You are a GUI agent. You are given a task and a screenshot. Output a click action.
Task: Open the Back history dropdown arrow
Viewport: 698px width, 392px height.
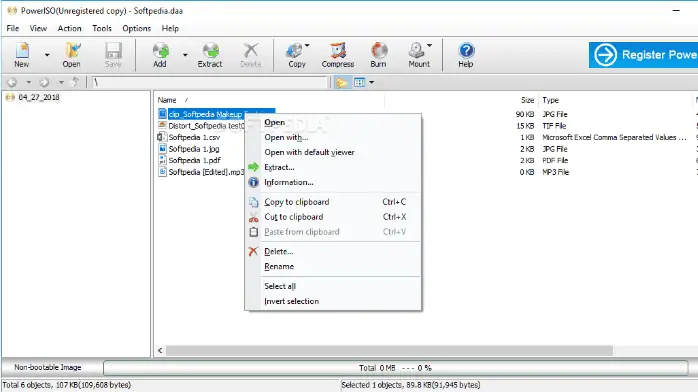tap(28, 82)
